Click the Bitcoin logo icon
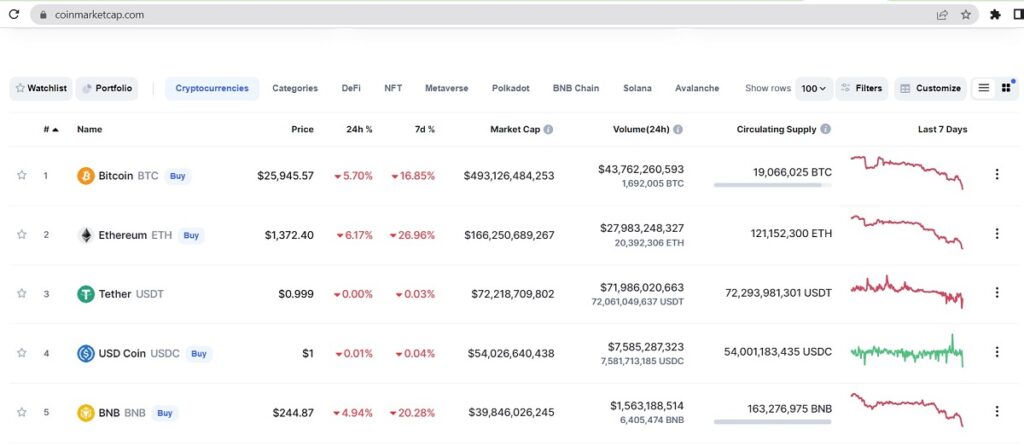The width and height of the screenshot is (1024, 446). [x=86, y=176]
